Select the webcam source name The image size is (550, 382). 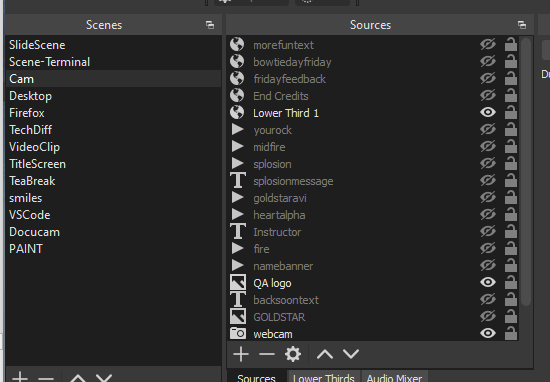(273, 334)
